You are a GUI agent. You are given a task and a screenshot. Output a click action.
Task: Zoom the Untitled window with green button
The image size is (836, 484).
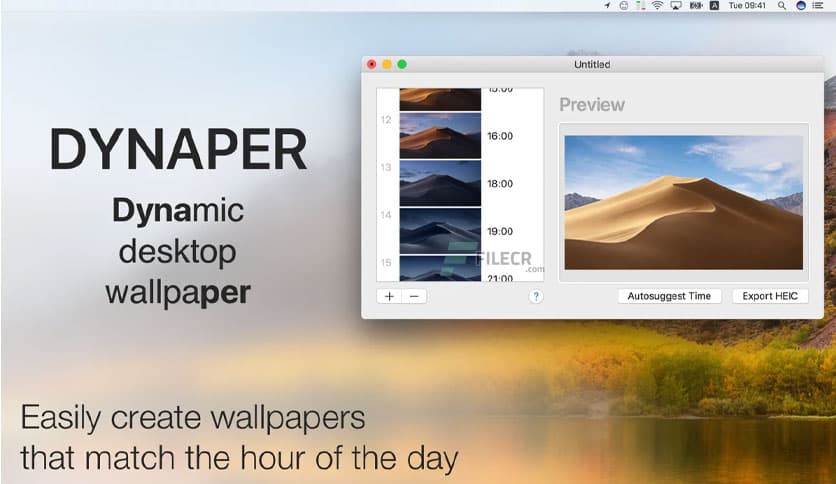click(402, 64)
